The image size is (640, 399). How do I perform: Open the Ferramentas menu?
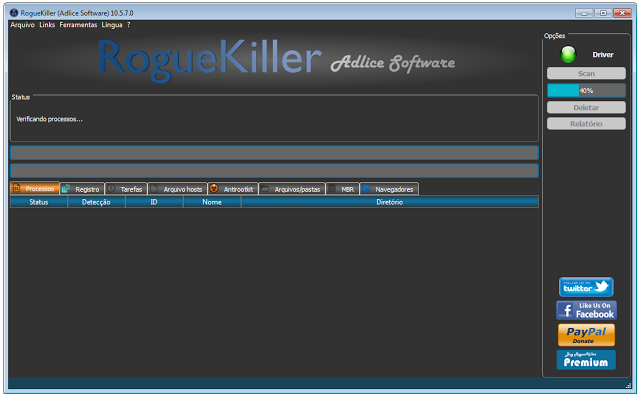click(78, 25)
